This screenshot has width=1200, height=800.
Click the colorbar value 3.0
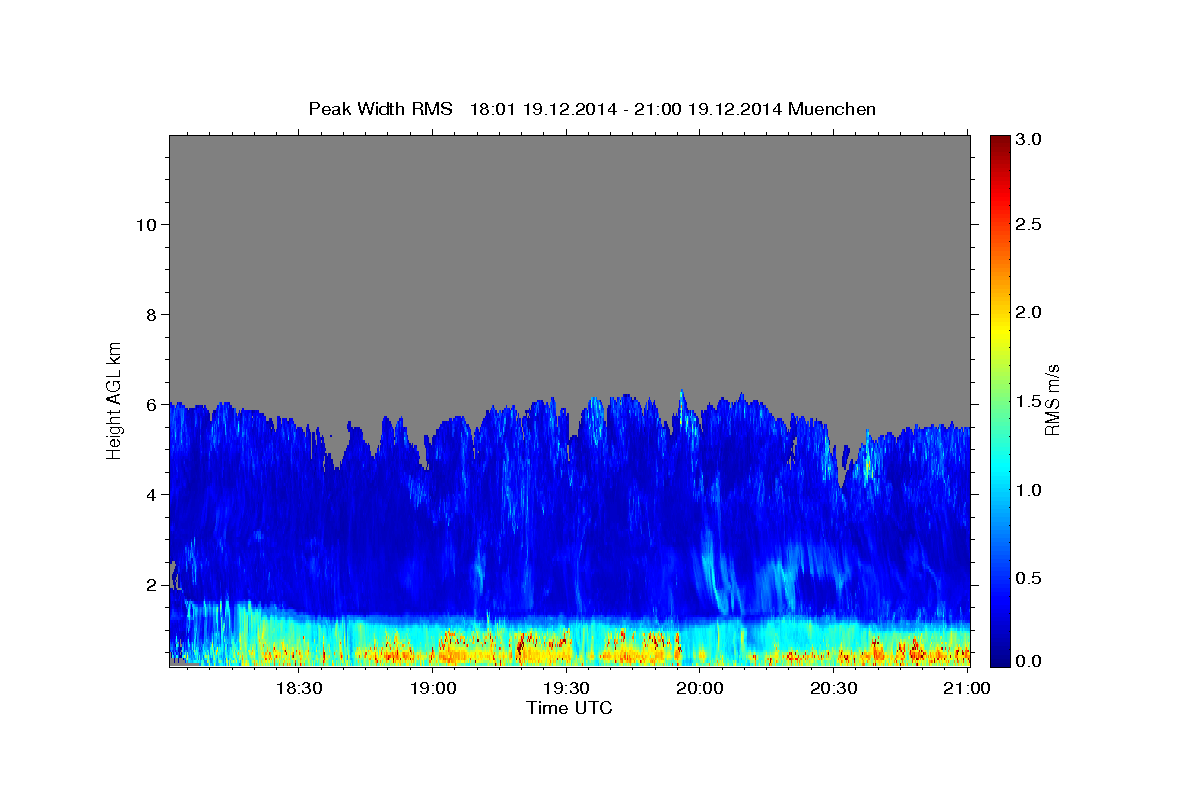click(1030, 140)
